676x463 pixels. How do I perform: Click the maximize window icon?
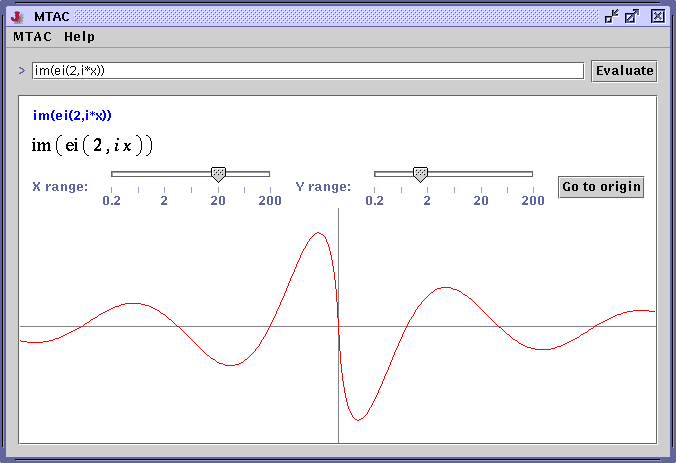pos(632,16)
